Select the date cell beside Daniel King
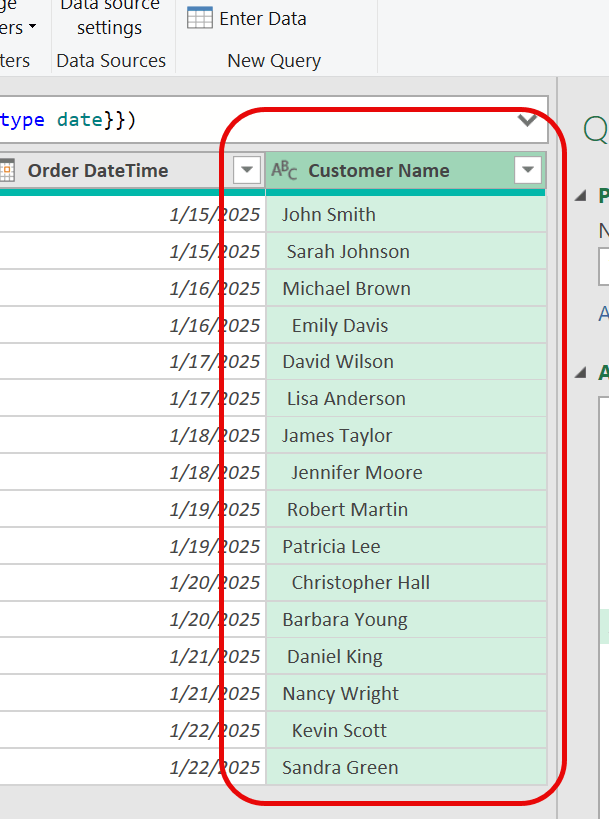Image resolution: width=609 pixels, height=819 pixels. tap(133, 657)
